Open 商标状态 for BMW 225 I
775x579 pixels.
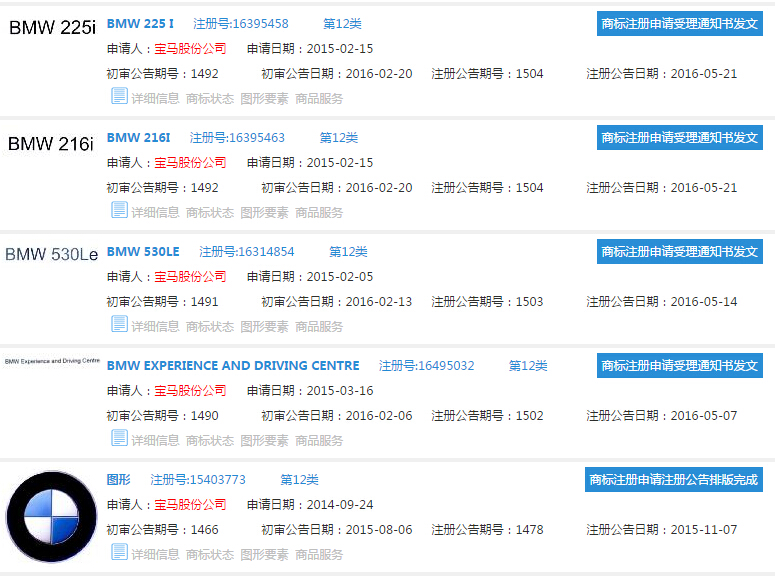(210, 98)
